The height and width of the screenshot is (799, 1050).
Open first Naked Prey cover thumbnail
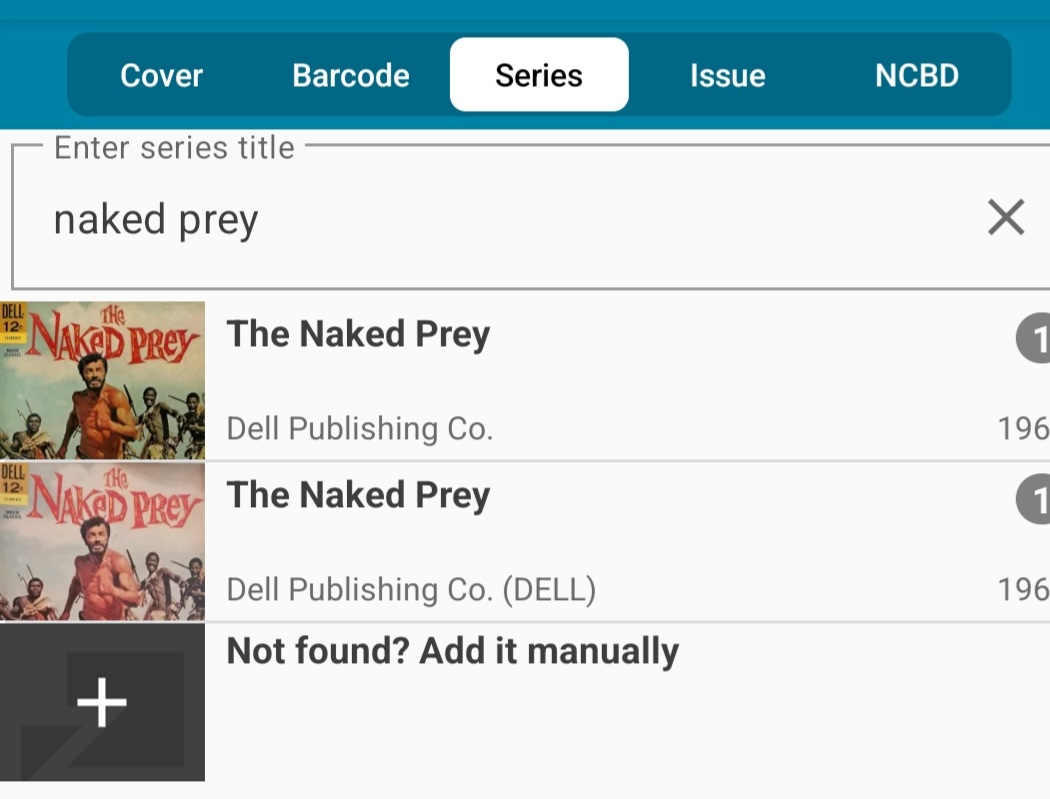click(102, 380)
